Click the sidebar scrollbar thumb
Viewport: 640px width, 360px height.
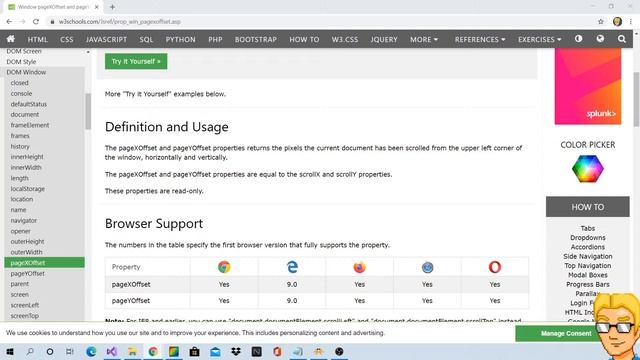pyautogui.click(x=88, y=111)
